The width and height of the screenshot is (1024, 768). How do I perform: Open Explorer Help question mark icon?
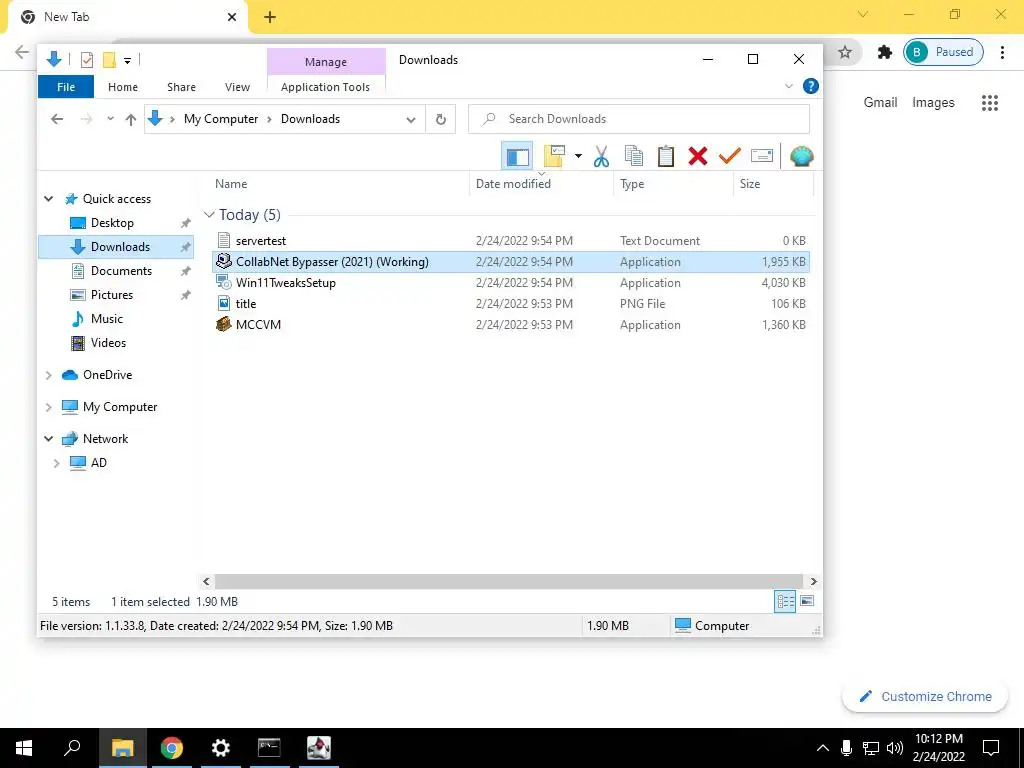(x=810, y=86)
